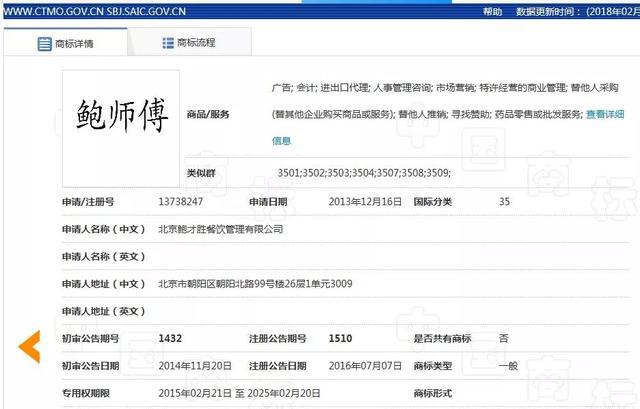Click the orange previous arrow
640x409 pixels.
pyautogui.click(x=29, y=347)
